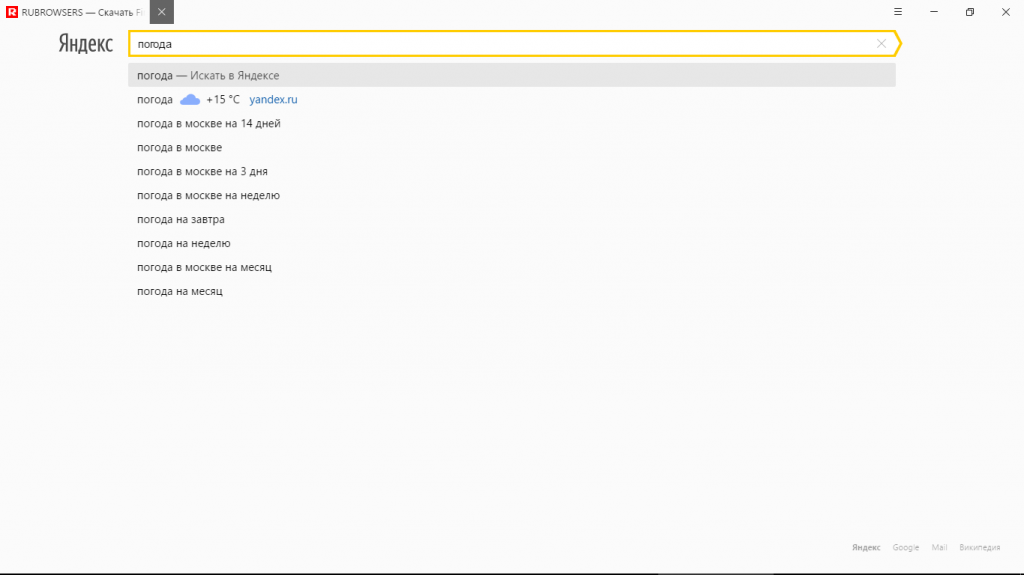The image size is (1024, 575).
Task: Open the browser hamburger menu
Action: tap(898, 12)
